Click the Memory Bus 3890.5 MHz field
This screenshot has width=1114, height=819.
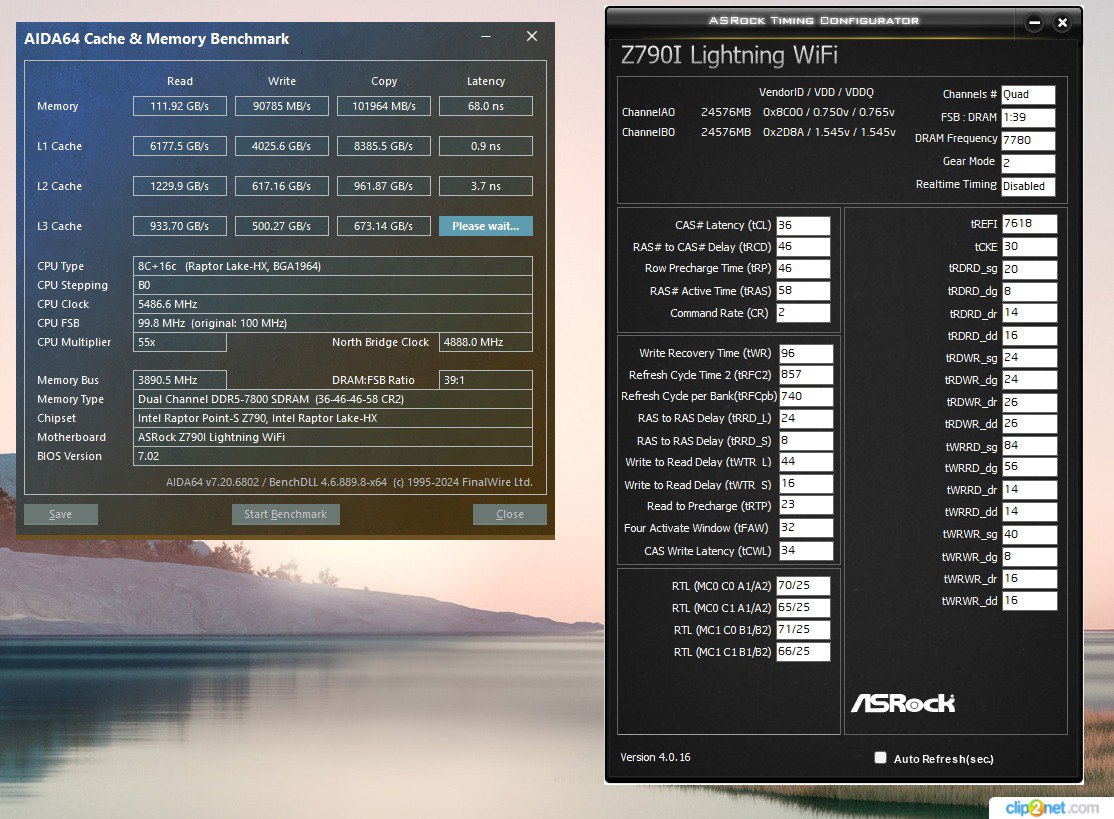(180, 380)
